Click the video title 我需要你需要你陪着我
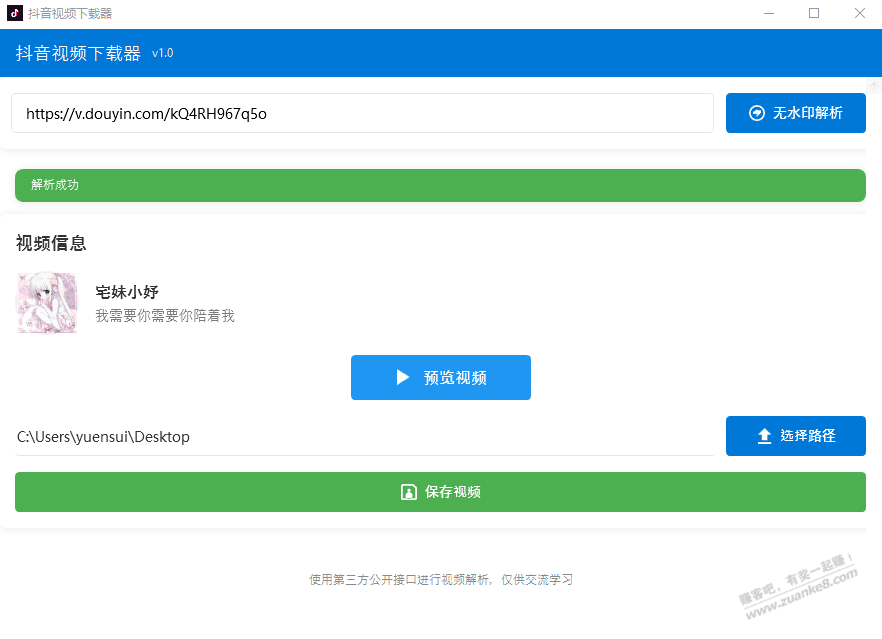The image size is (882, 639). 165,316
